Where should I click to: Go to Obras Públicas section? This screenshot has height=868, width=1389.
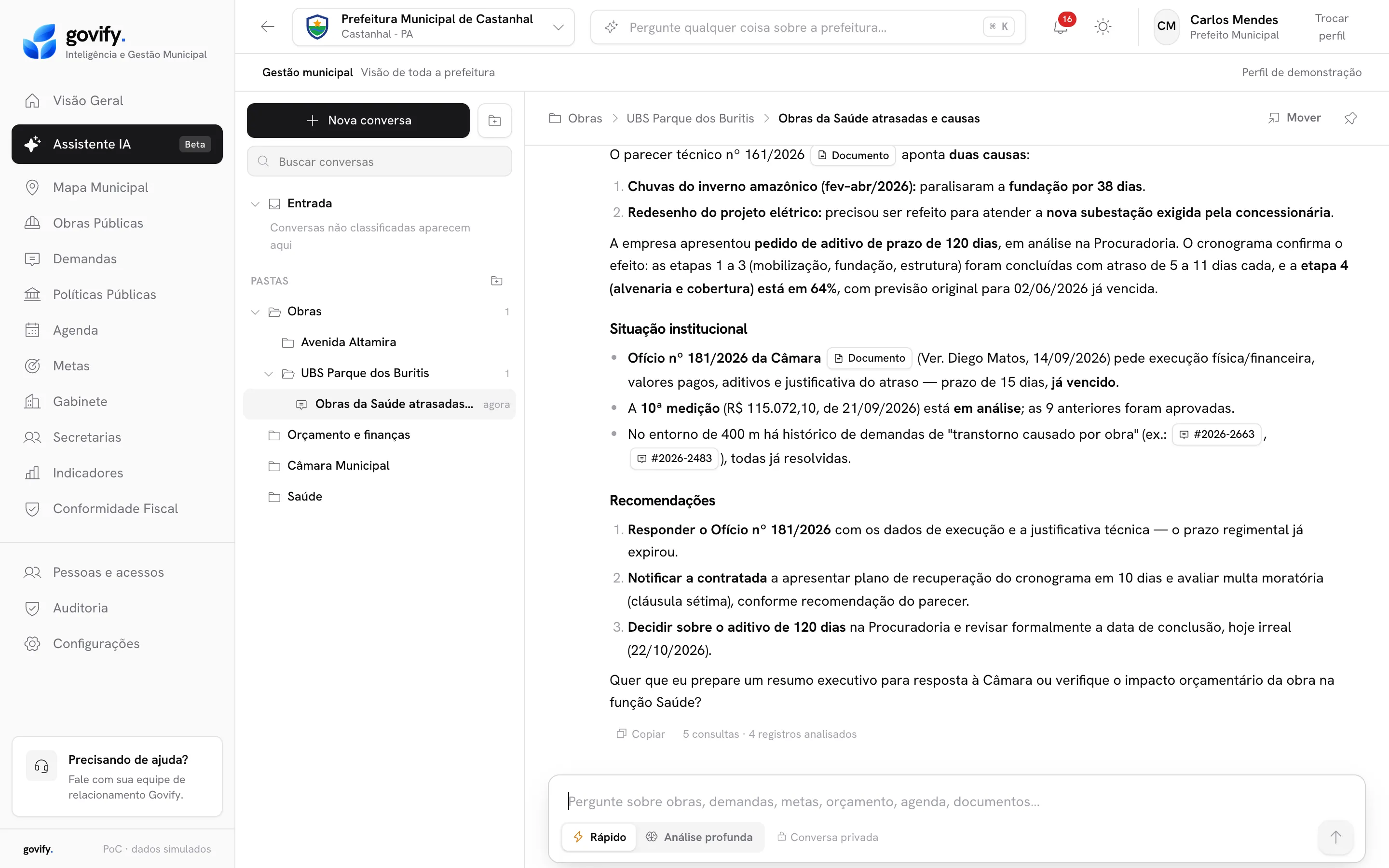coord(117,223)
